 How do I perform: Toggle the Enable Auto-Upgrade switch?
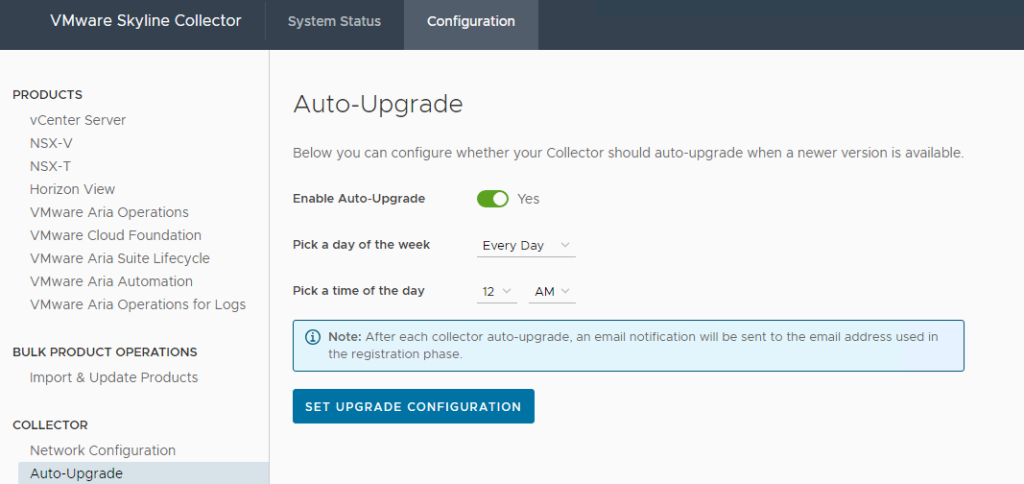coord(493,199)
